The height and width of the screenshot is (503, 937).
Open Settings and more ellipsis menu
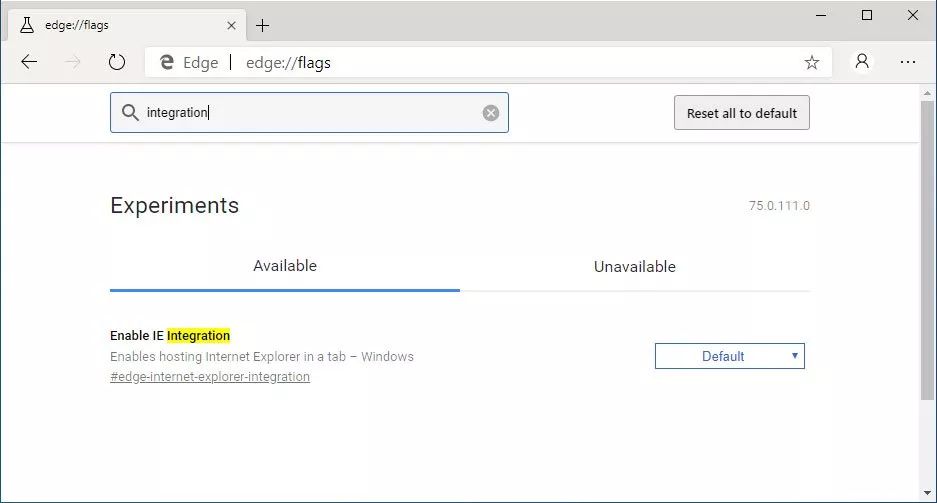coord(908,62)
